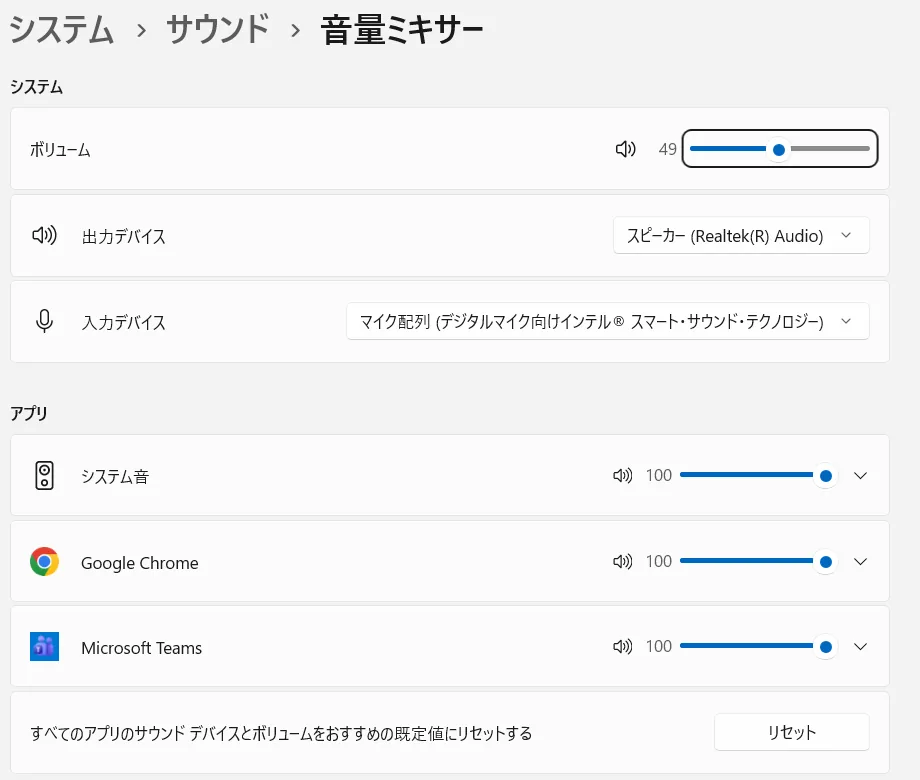The width and height of the screenshot is (920, 780).
Task: Go to システム in the breadcrumb
Action: (62, 29)
